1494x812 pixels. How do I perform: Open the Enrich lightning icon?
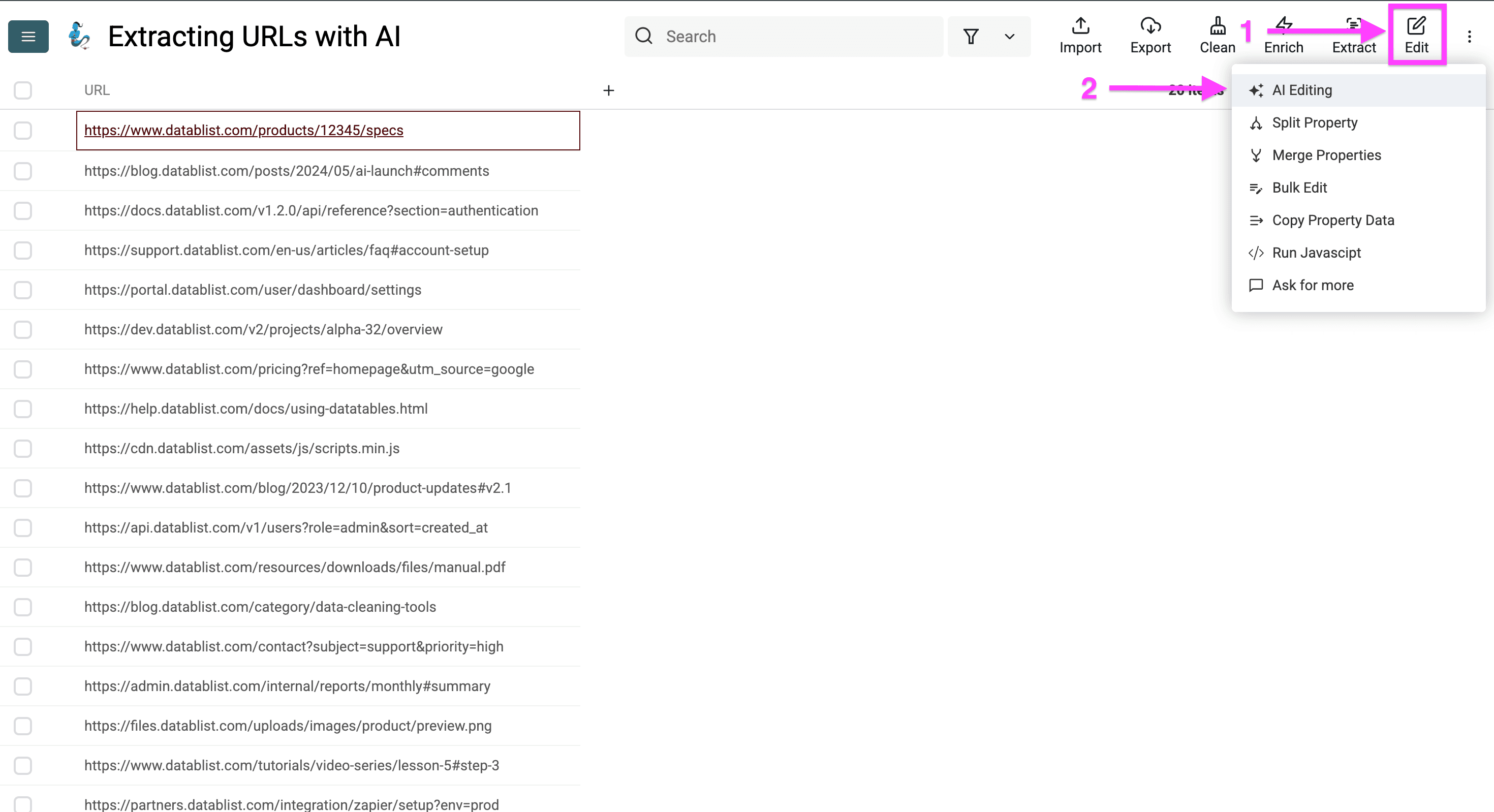click(1284, 25)
